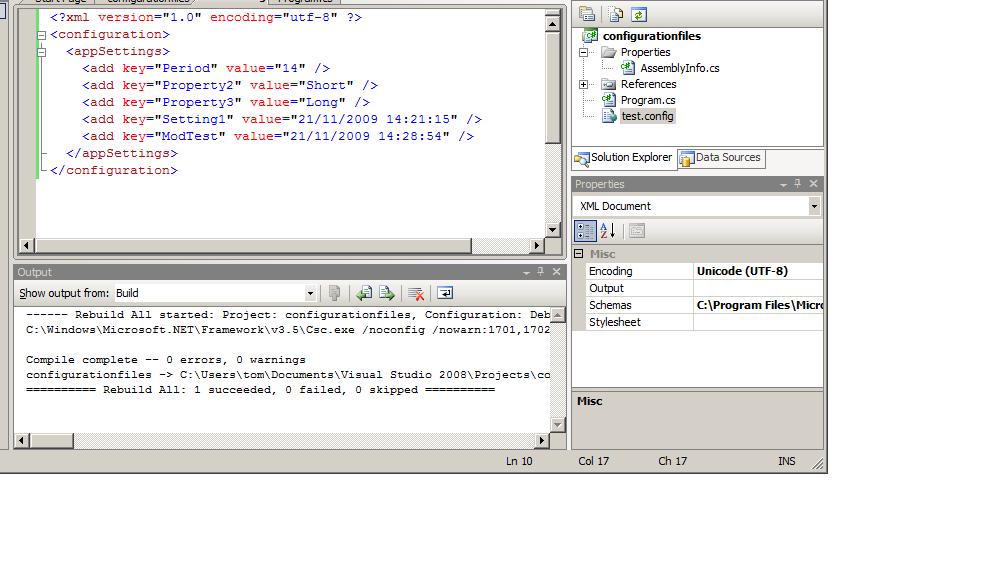Select Program.cs in Solution Explorer
This screenshot has height=587, width=997.
648,100
